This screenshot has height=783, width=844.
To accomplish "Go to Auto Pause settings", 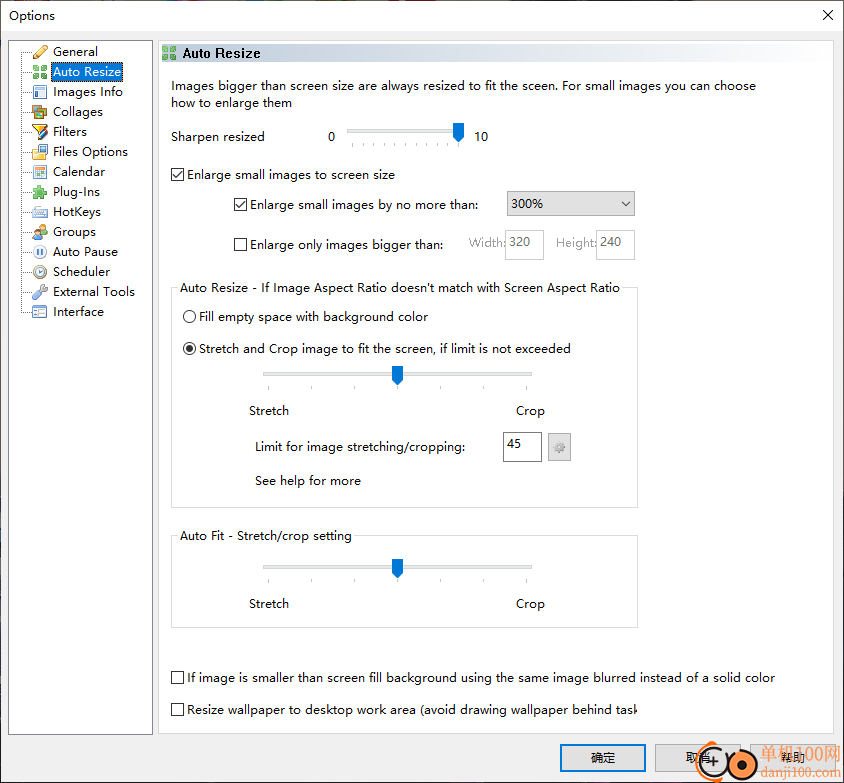I will (86, 252).
